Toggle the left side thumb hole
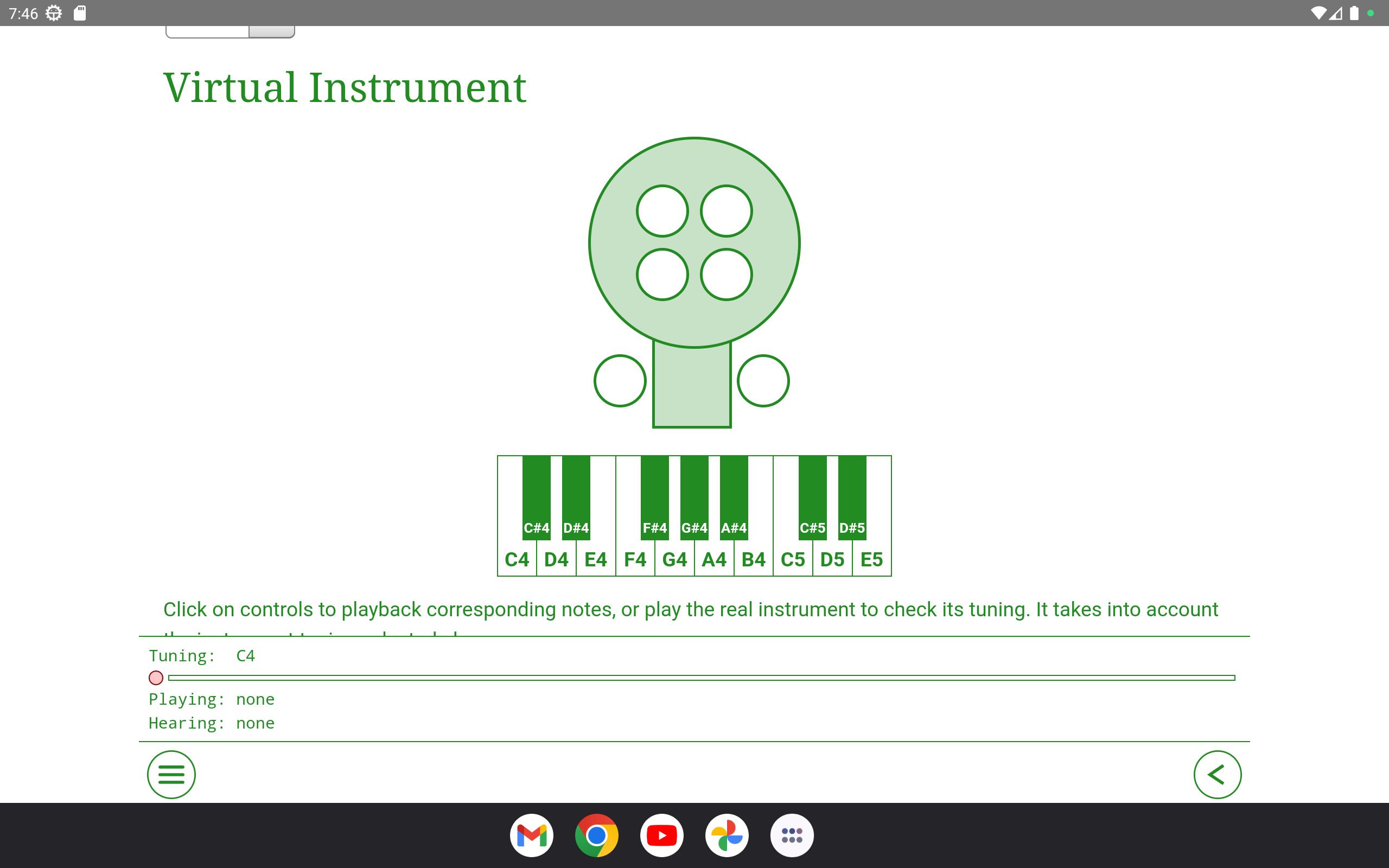This screenshot has height=868, width=1389. point(620,381)
